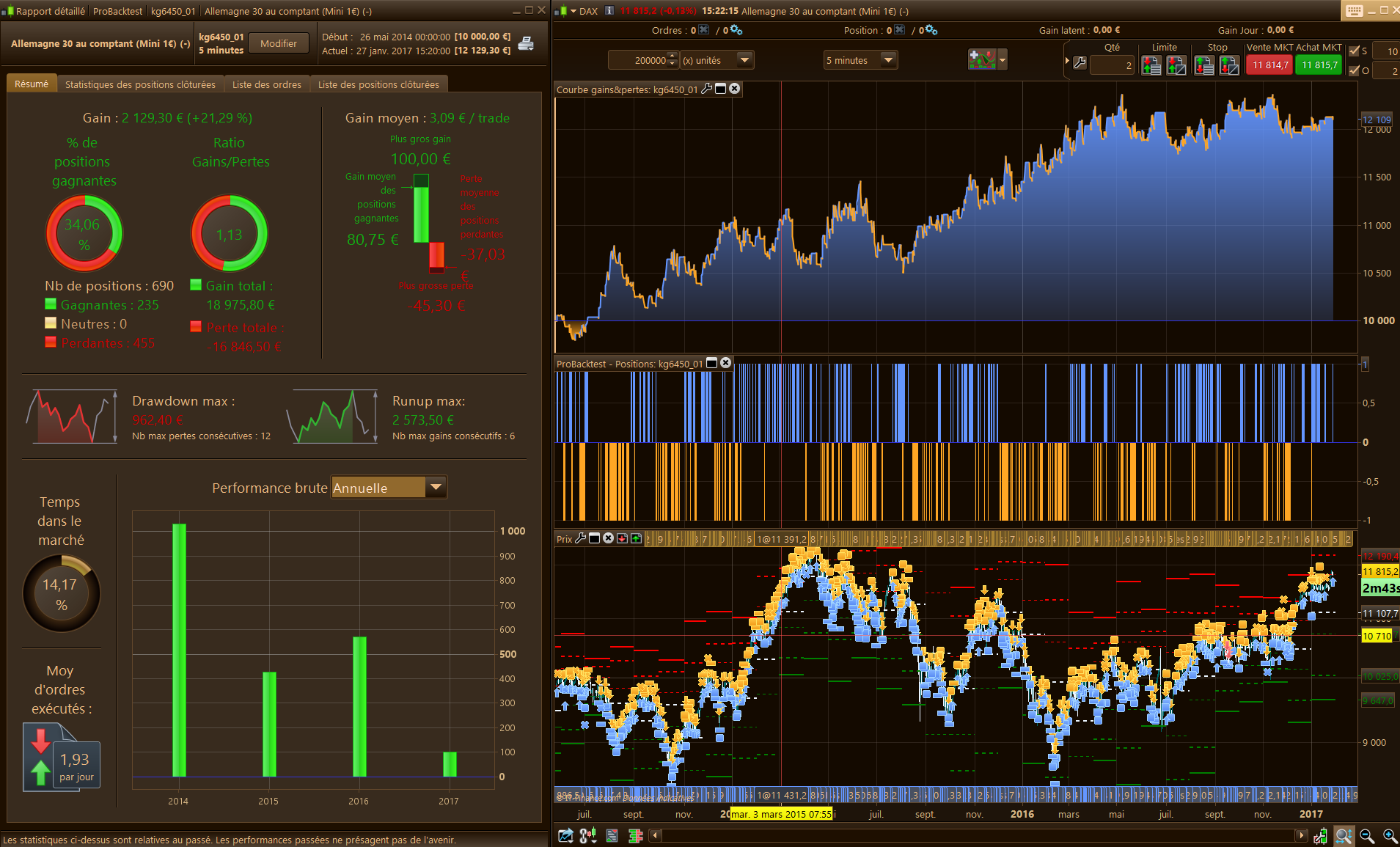This screenshot has height=847, width=1400.
Task: Open the trading panel wrench settings
Action: pyautogui.click(x=1080, y=63)
